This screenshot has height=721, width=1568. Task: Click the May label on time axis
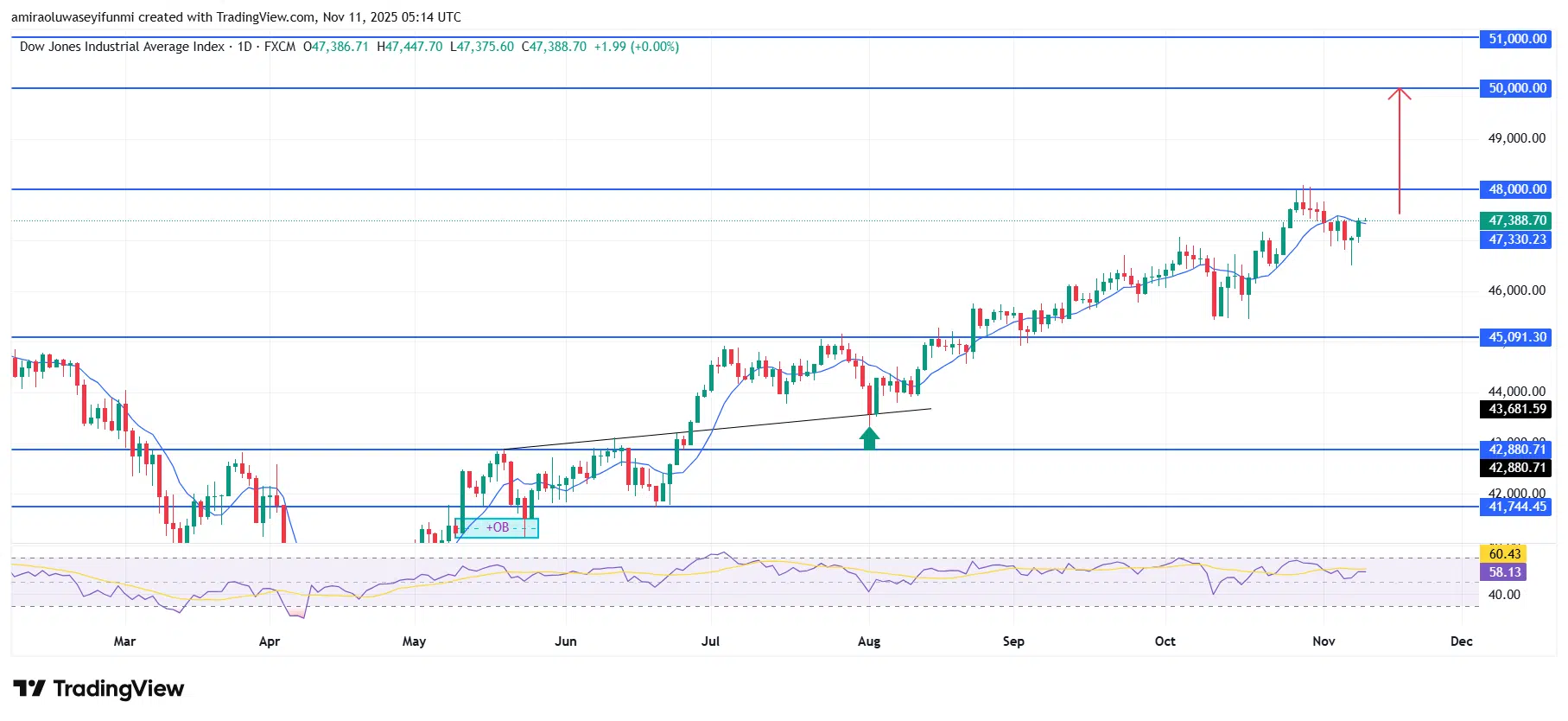click(x=414, y=641)
